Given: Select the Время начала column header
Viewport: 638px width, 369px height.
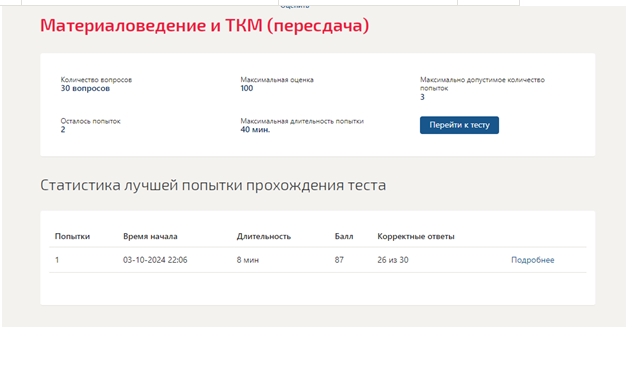Looking at the screenshot, I should tap(150, 236).
